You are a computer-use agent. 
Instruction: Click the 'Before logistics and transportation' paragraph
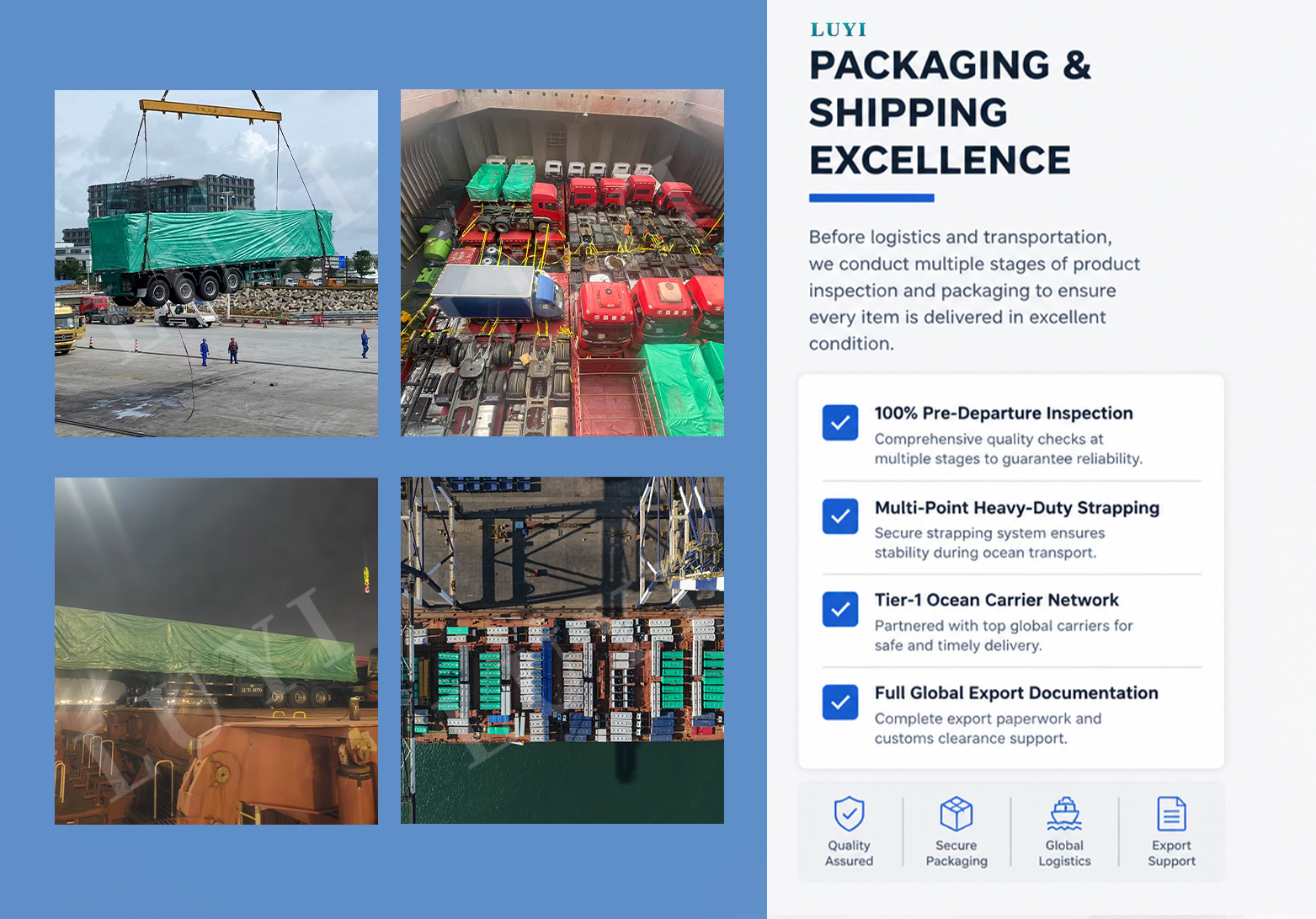tap(974, 291)
